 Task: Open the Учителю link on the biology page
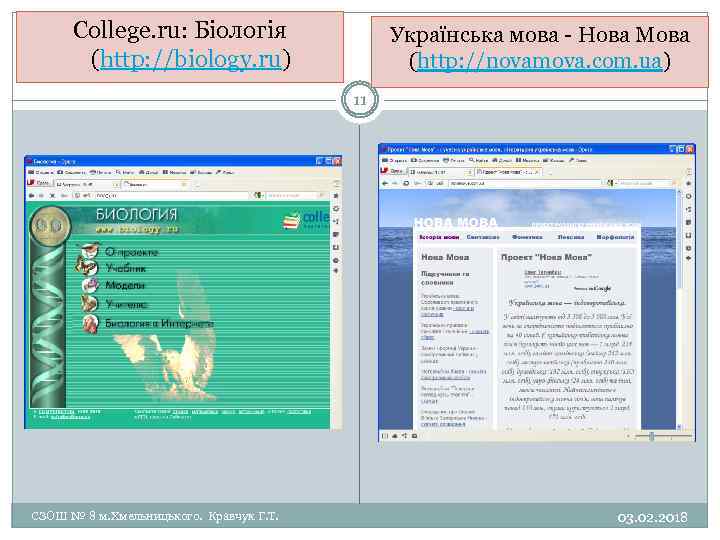(x=126, y=304)
